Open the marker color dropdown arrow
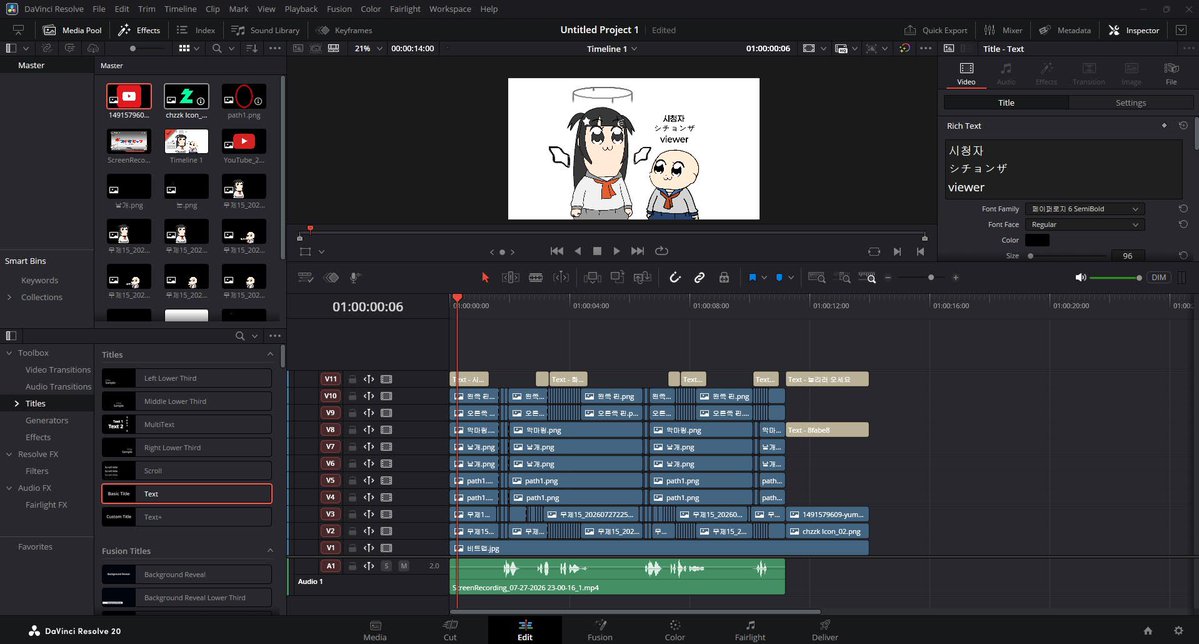Screen dimensions: 1199x644 [x=791, y=278]
